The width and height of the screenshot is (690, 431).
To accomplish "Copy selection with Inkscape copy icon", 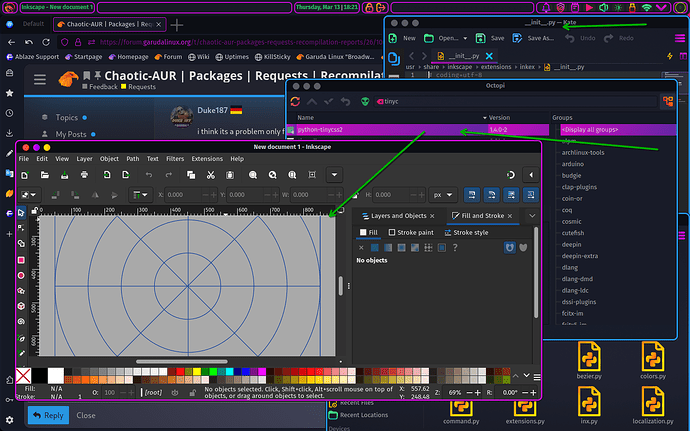I will [191, 175].
